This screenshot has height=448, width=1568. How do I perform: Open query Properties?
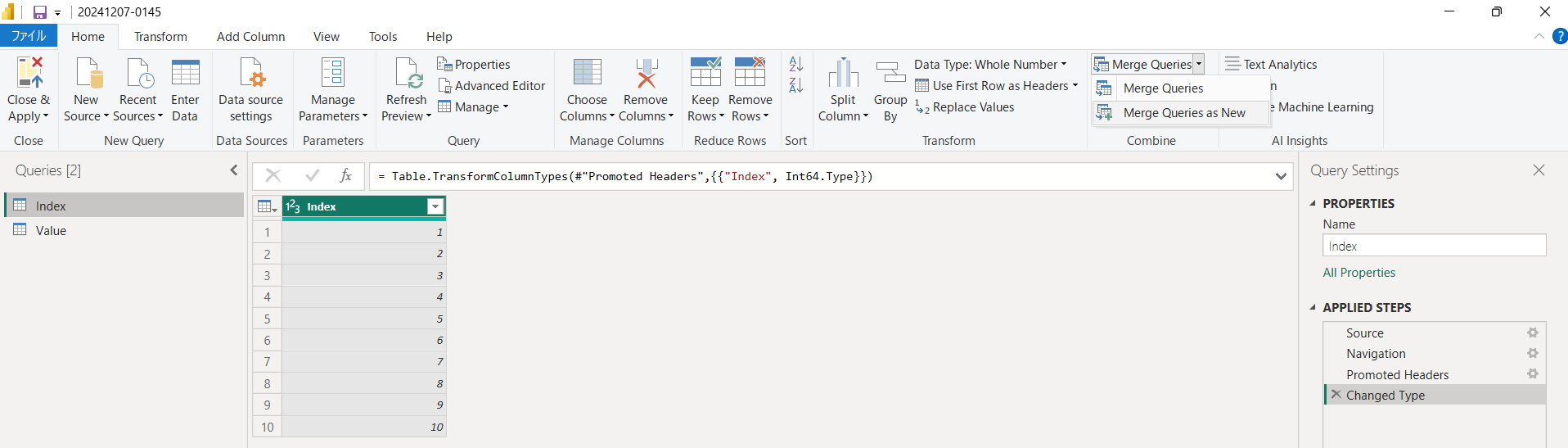coord(474,64)
